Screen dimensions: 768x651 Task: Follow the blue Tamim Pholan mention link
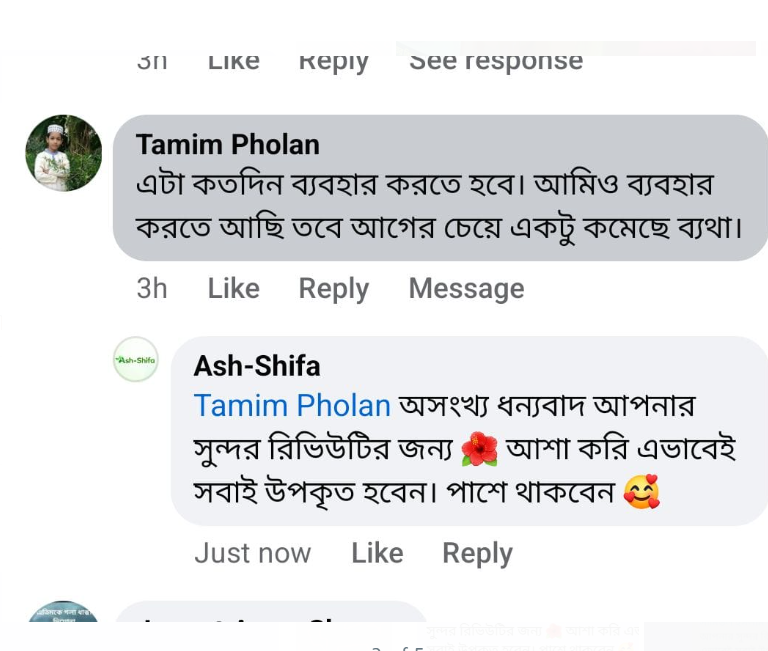[292, 405]
